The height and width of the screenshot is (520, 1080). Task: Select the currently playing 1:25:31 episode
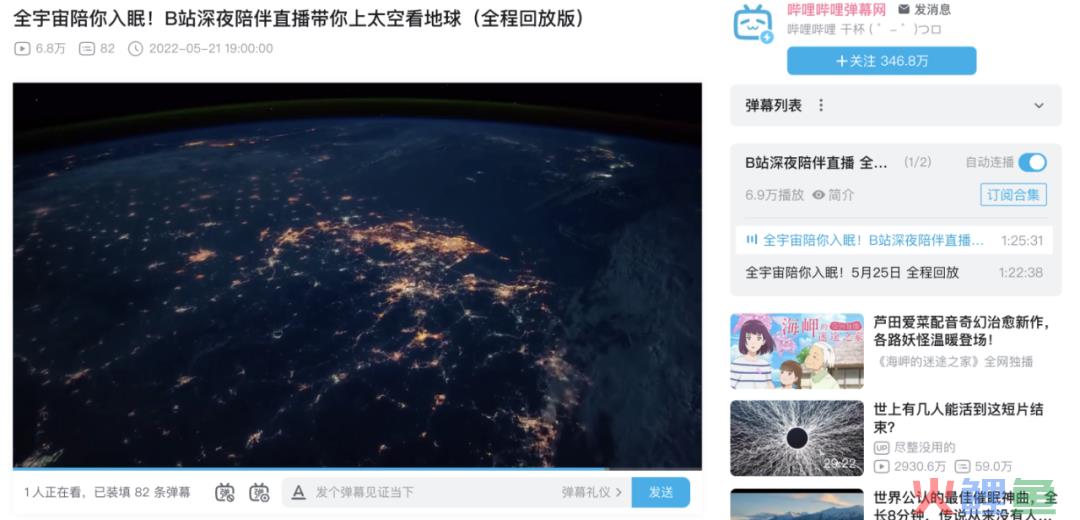[x=894, y=240]
